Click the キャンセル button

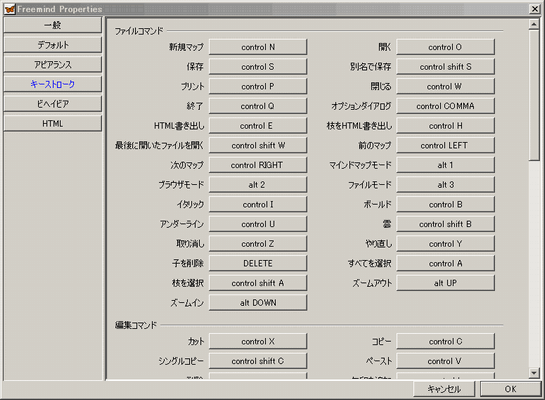click(x=444, y=389)
